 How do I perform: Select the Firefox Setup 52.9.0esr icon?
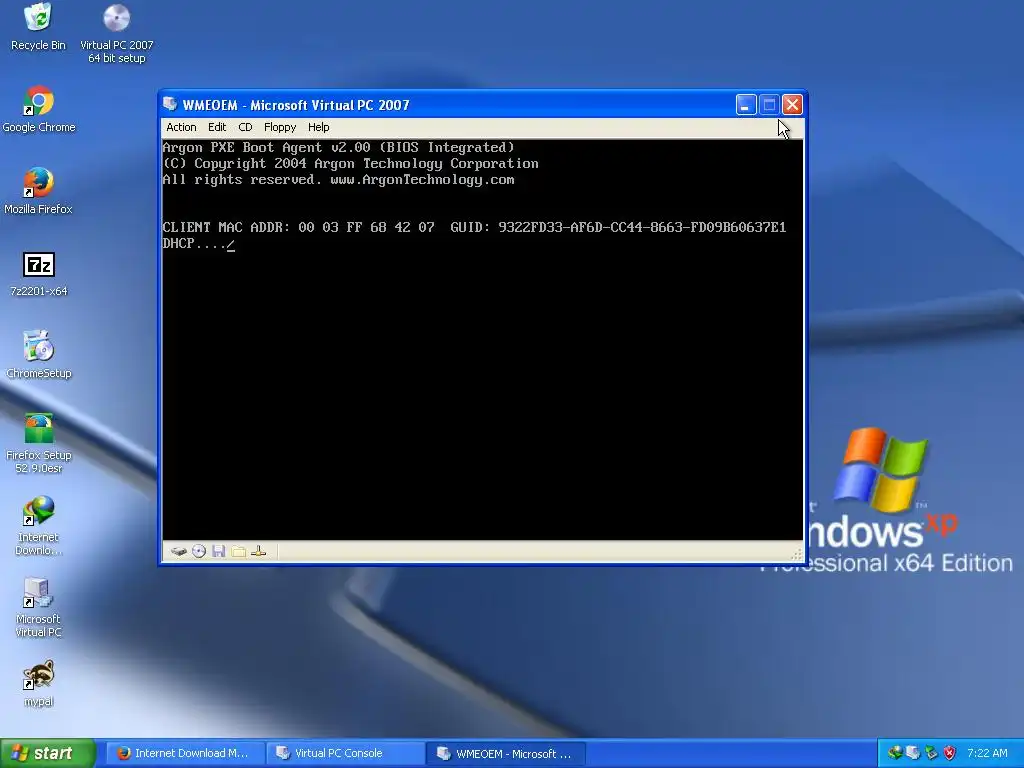[39, 443]
